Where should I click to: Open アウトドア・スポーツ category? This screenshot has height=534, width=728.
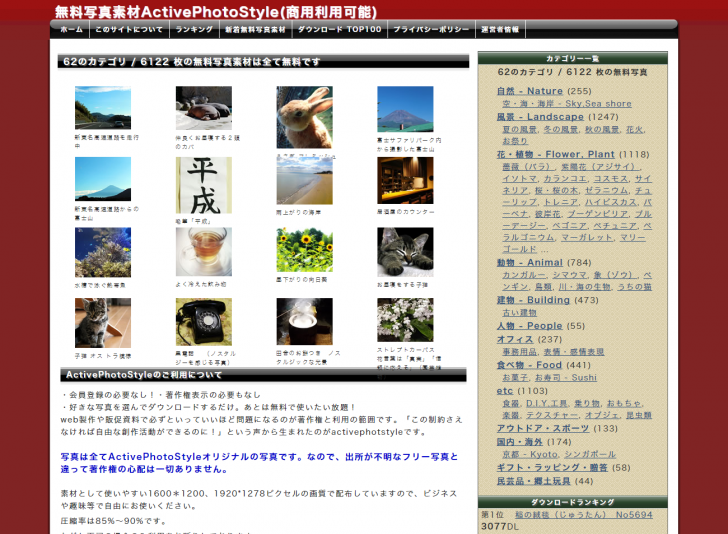[x=543, y=428]
